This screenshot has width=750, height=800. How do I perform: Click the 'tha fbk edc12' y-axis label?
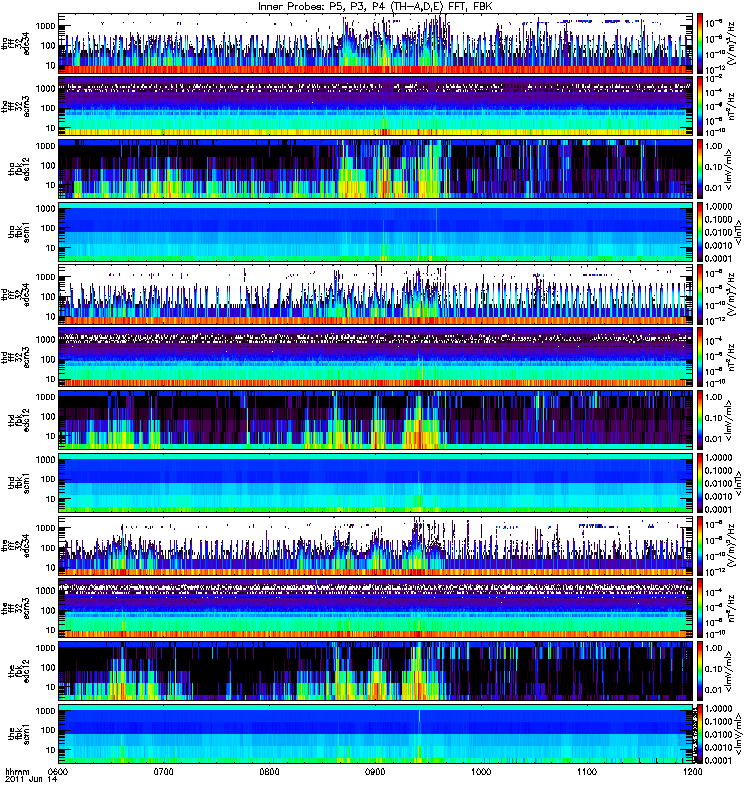pos(19,169)
